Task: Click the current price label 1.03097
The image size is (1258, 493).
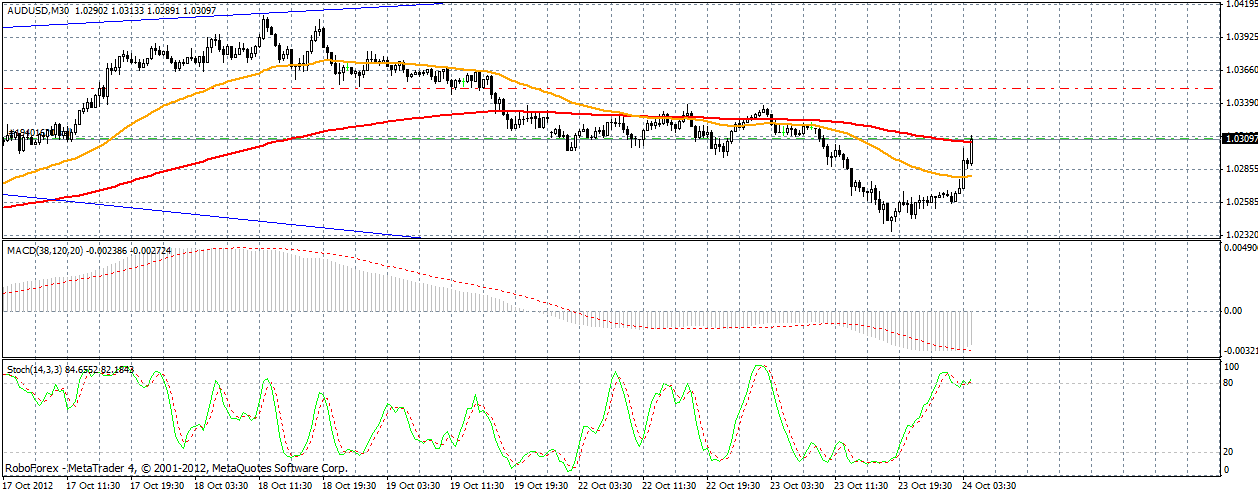Action: pyautogui.click(x=1238, y=139)
